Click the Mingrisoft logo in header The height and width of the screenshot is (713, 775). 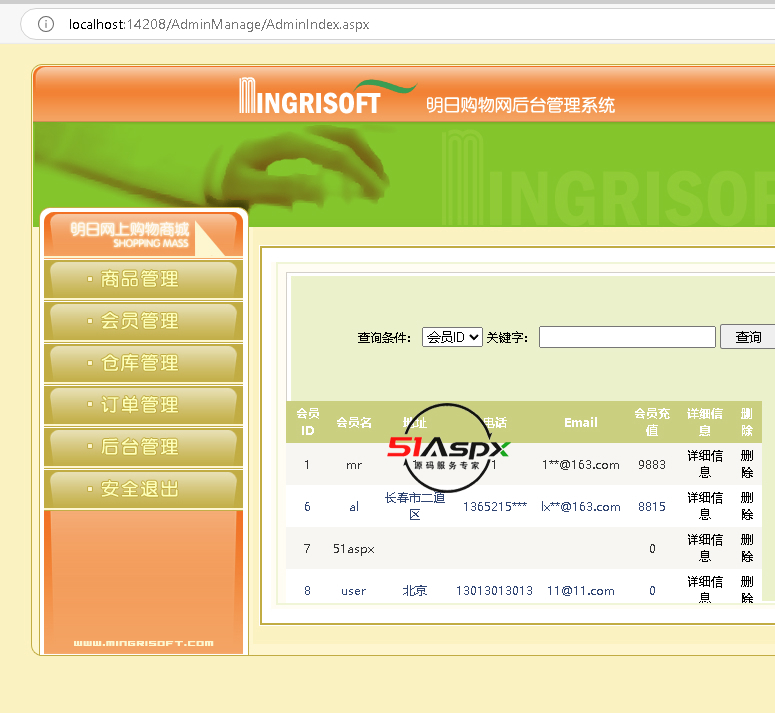coord(326,96)
